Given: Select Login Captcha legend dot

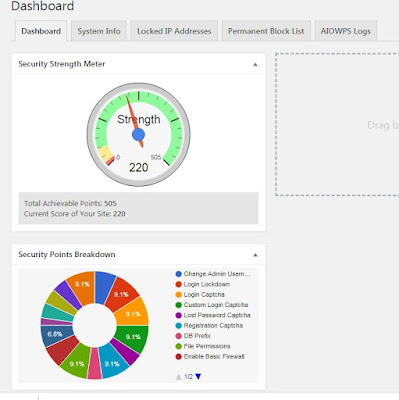Looking at the screenshot, I should click(179, 295).
